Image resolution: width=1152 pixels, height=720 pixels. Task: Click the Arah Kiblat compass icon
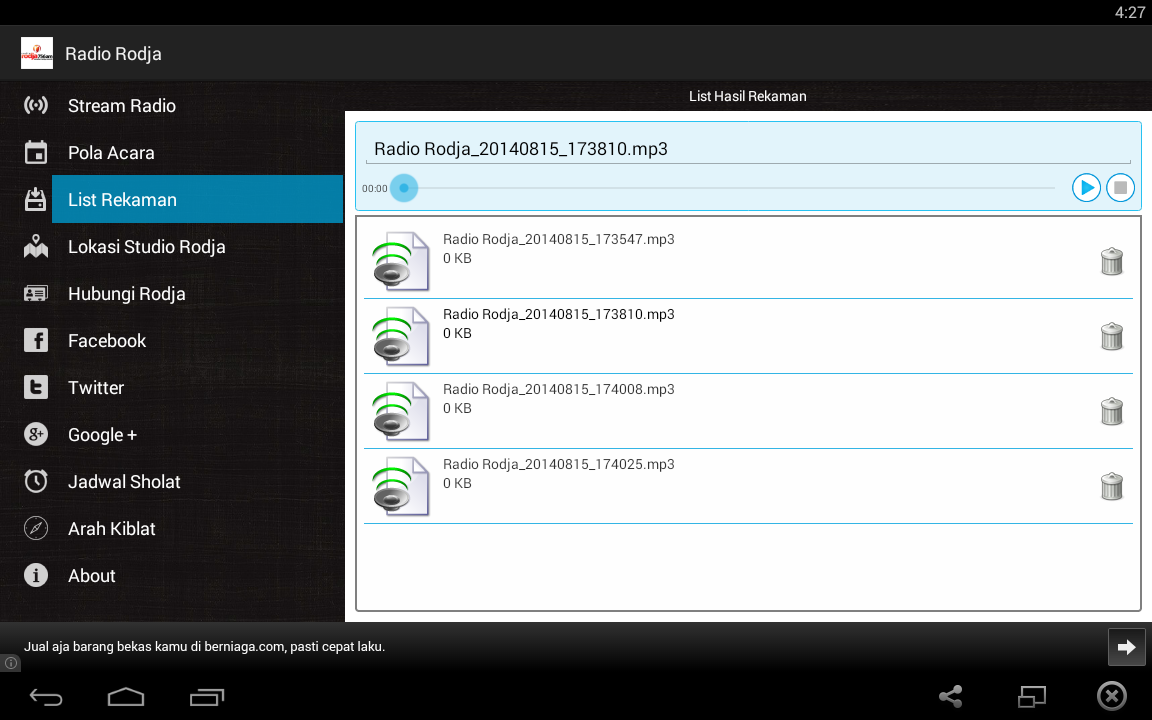click(x=35, y=528)
